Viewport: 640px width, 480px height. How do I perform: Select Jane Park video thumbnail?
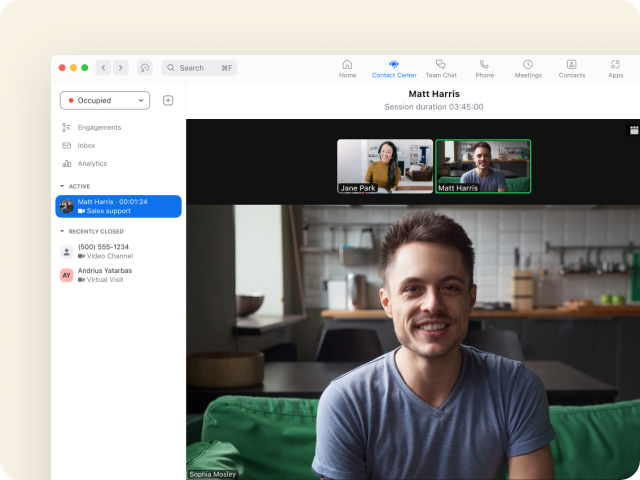(x=385, y=165)
